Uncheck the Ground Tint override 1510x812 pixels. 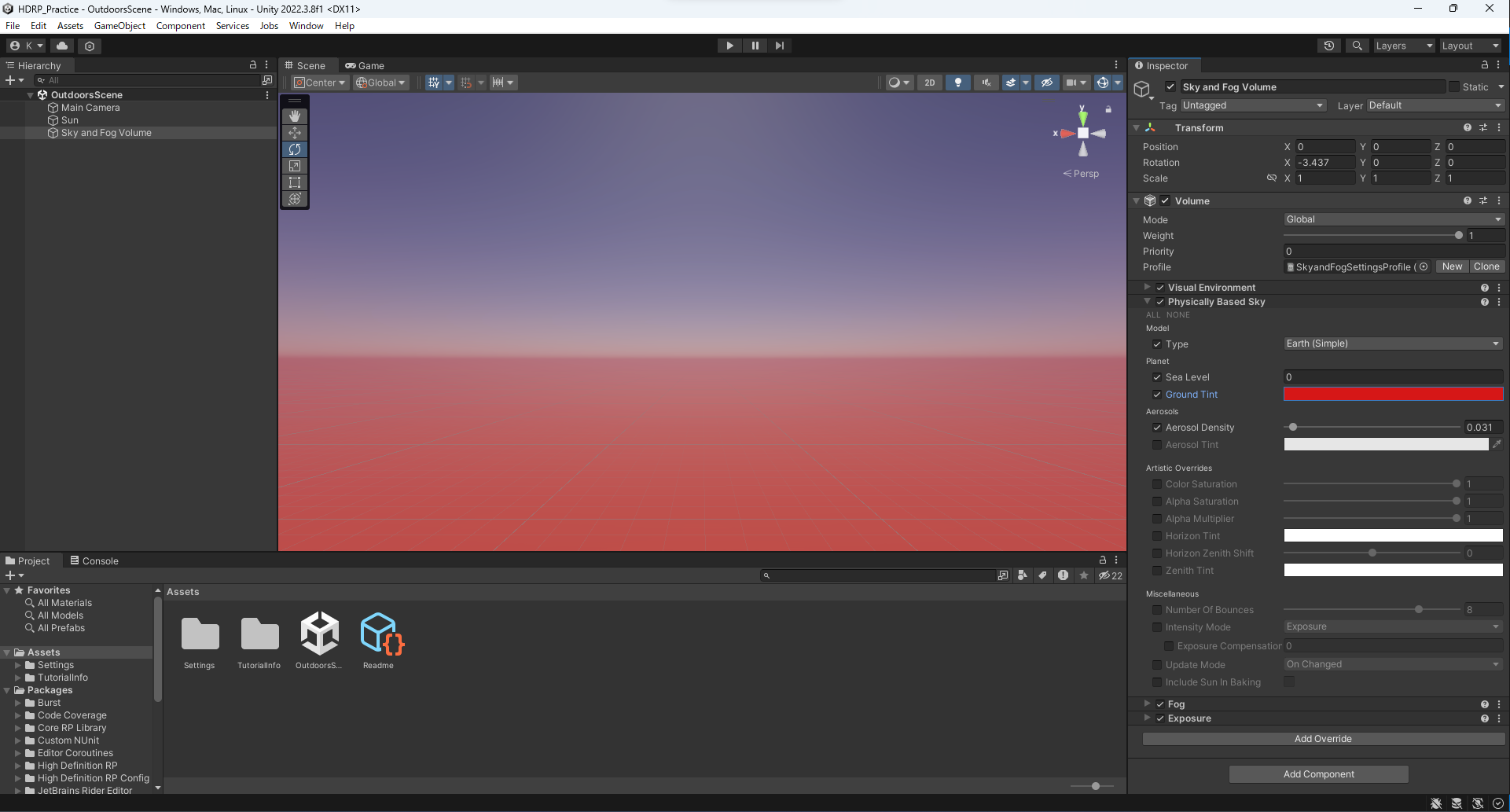pos(1157,395)
